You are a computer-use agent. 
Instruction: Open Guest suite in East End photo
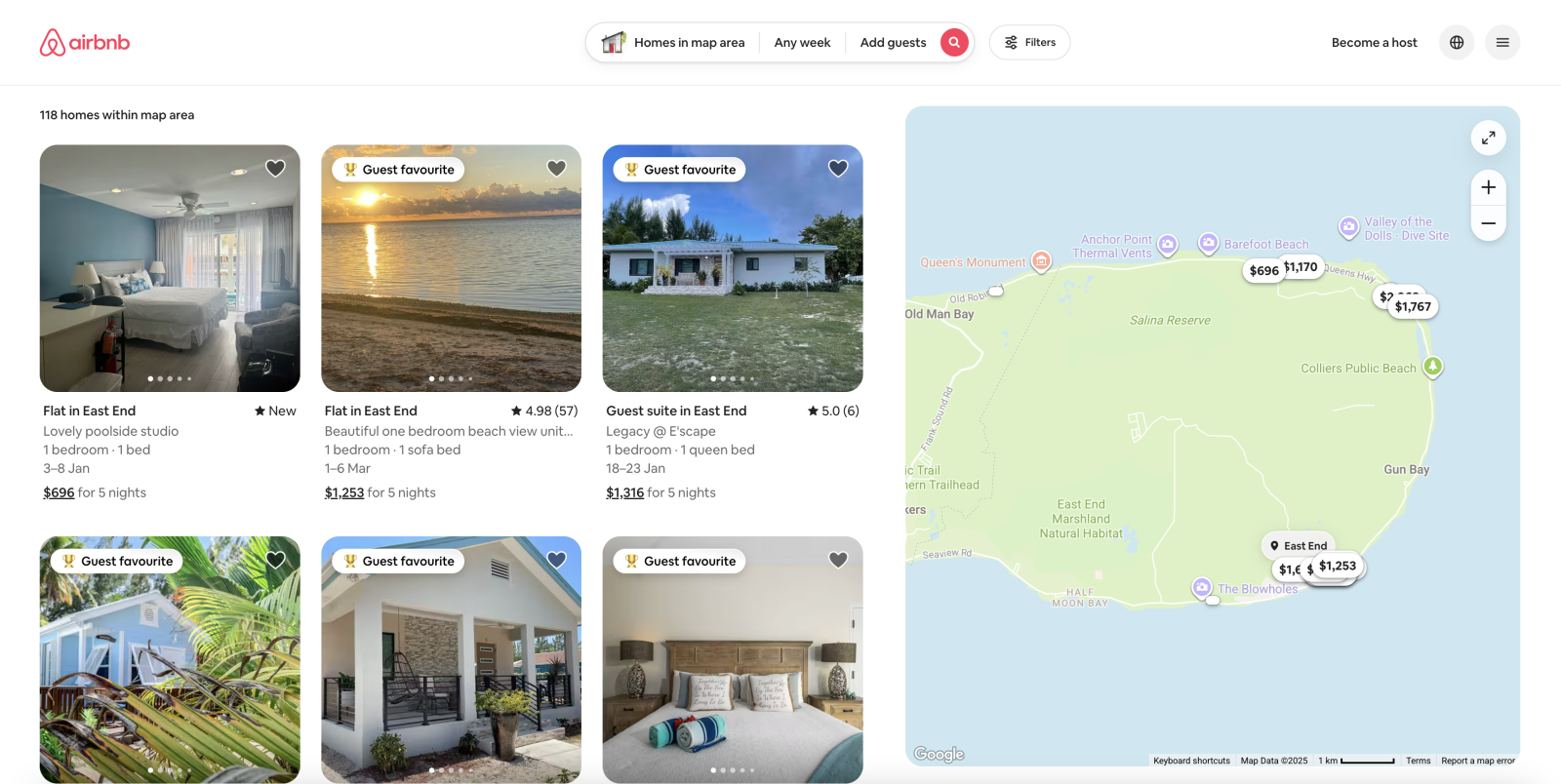point(733,268)
